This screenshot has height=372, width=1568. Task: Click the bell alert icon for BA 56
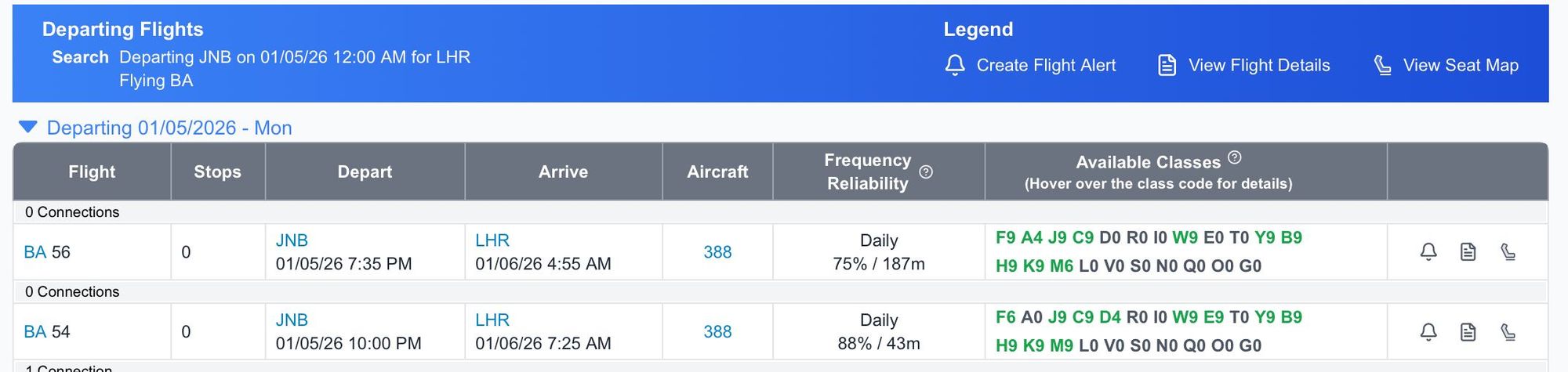click(x=1428, y=251)
